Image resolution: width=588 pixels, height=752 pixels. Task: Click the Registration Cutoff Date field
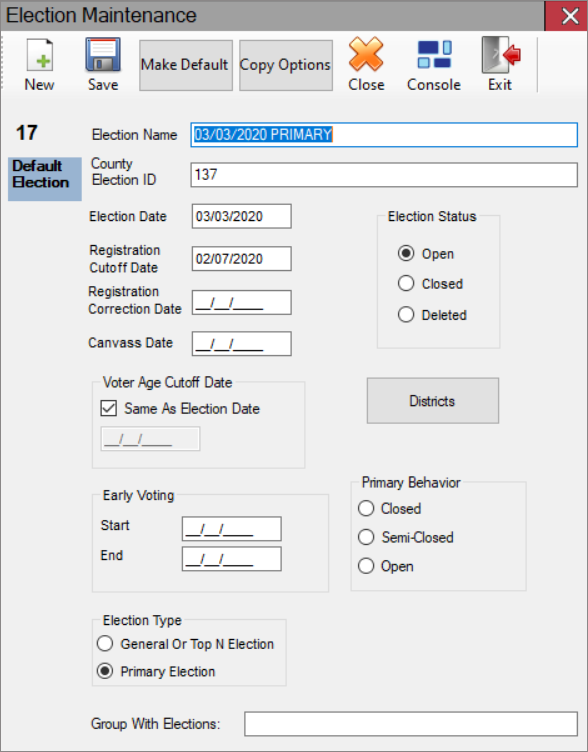[x=242, y=258]
